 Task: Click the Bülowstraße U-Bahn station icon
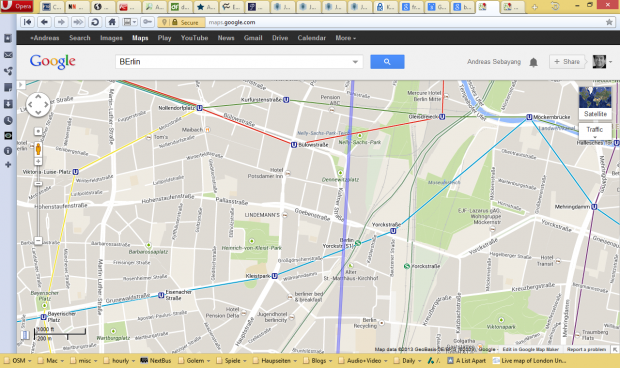(294, 145)
